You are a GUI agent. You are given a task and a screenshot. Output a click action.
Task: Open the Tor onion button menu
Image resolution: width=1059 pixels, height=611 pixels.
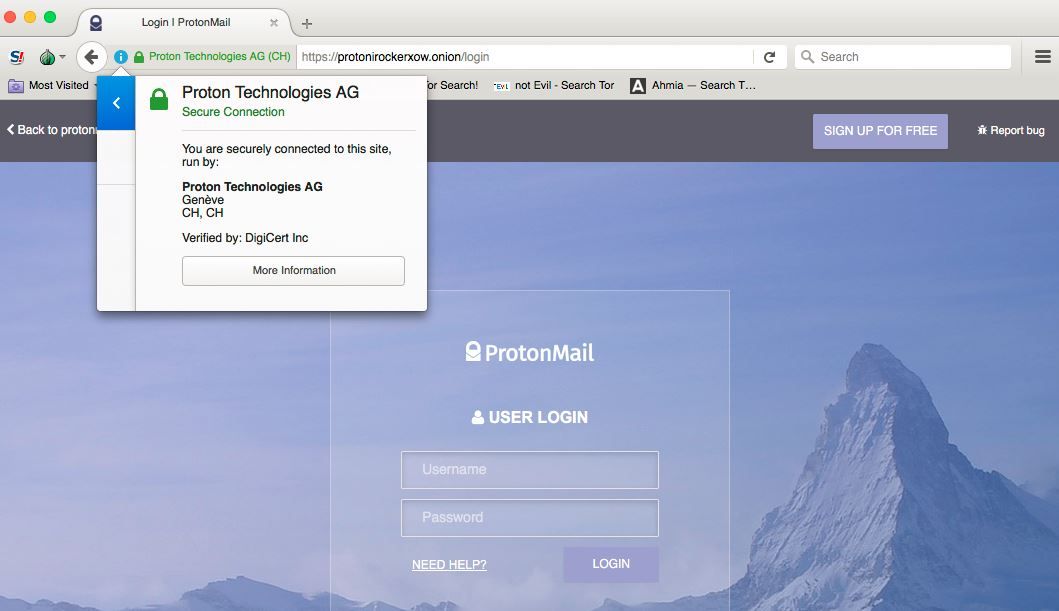[x=51, y=57]
